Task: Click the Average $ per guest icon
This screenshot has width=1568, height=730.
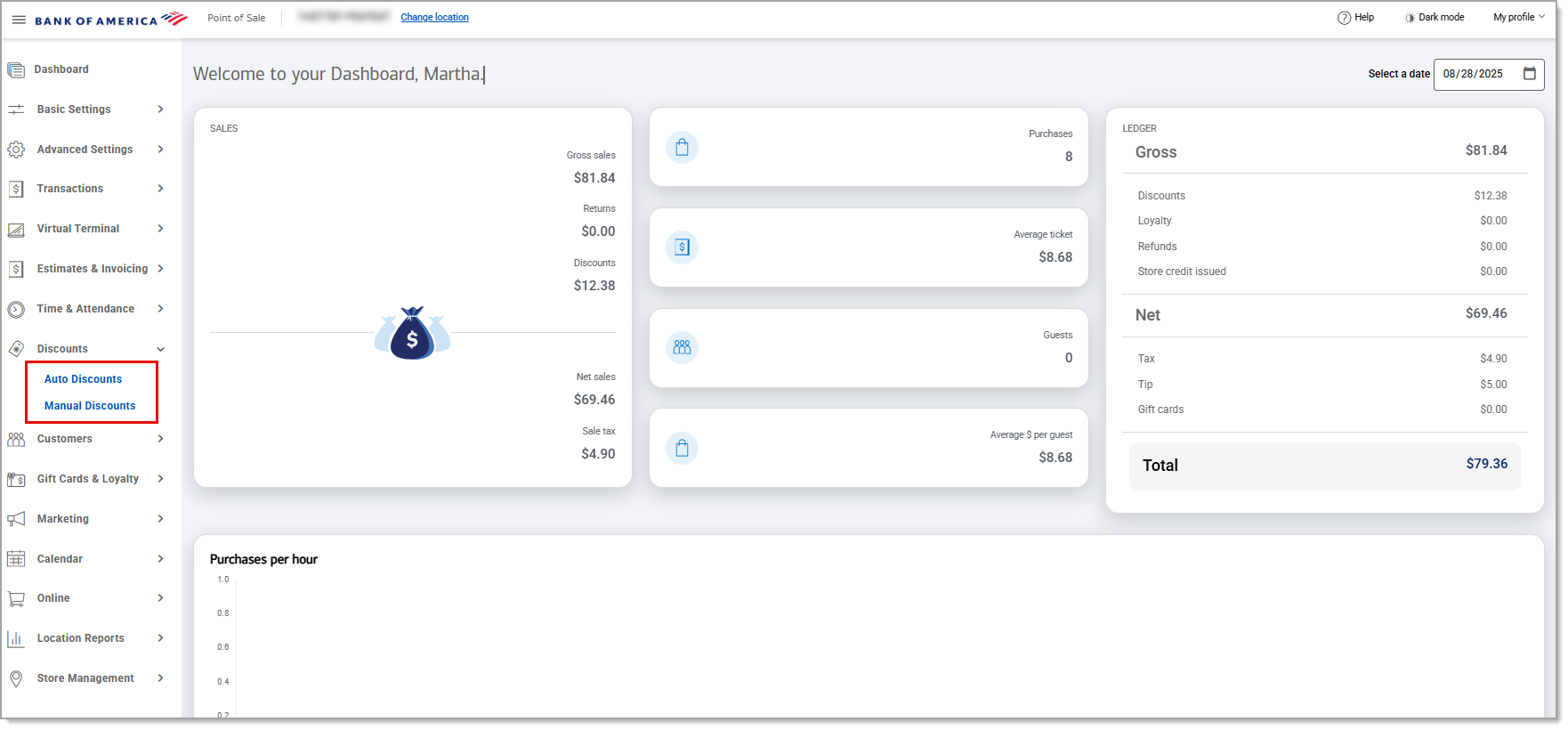Action: tap(683, 449)
